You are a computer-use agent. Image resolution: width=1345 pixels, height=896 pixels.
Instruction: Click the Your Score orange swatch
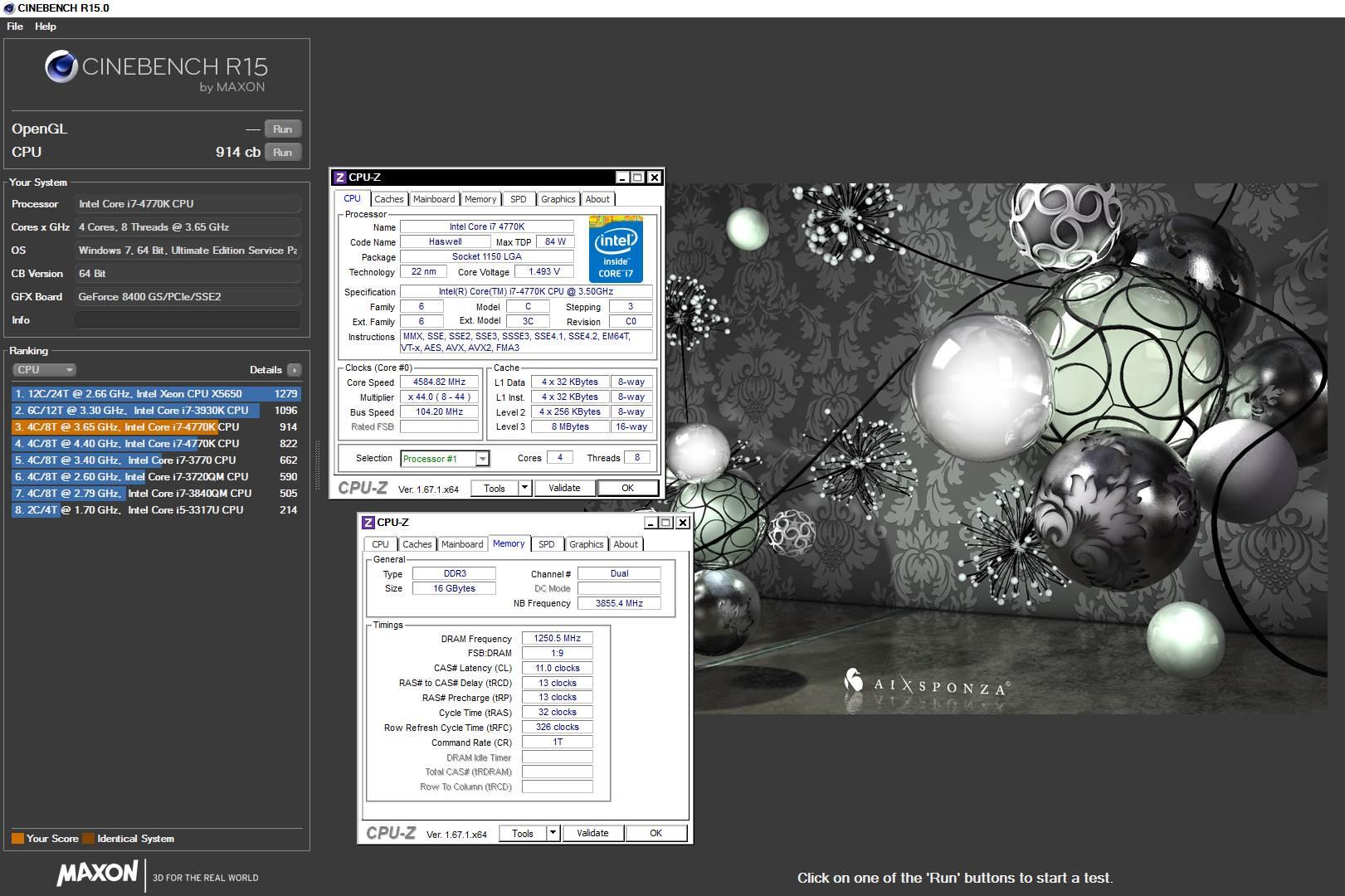(17, 839)
